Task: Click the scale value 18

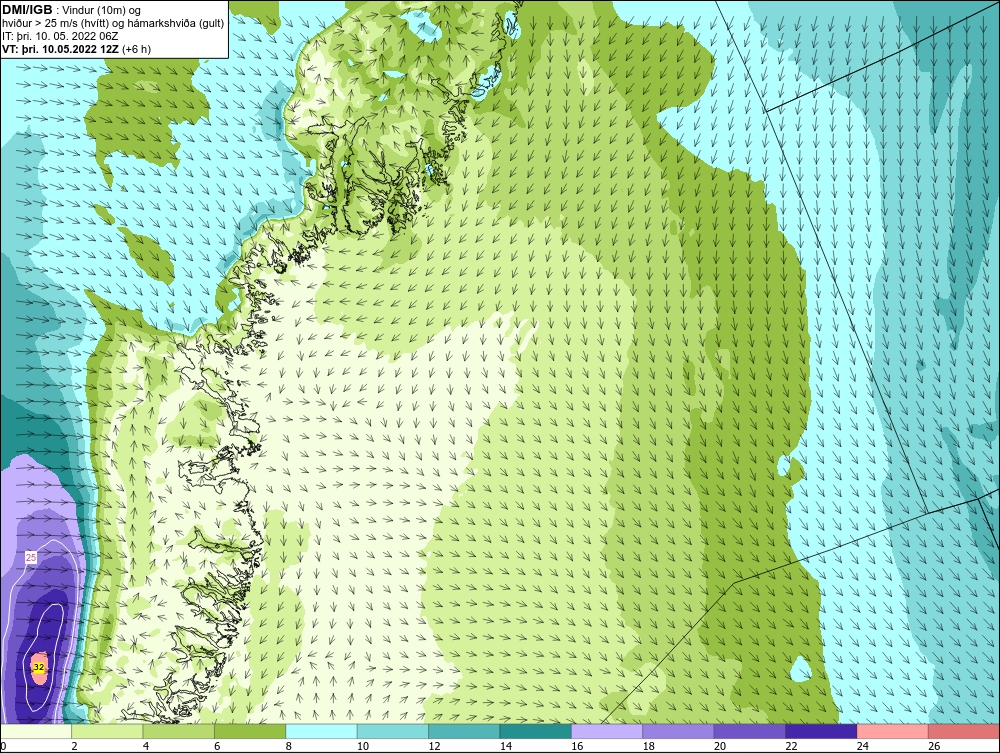Action: (x=649, y=746)
